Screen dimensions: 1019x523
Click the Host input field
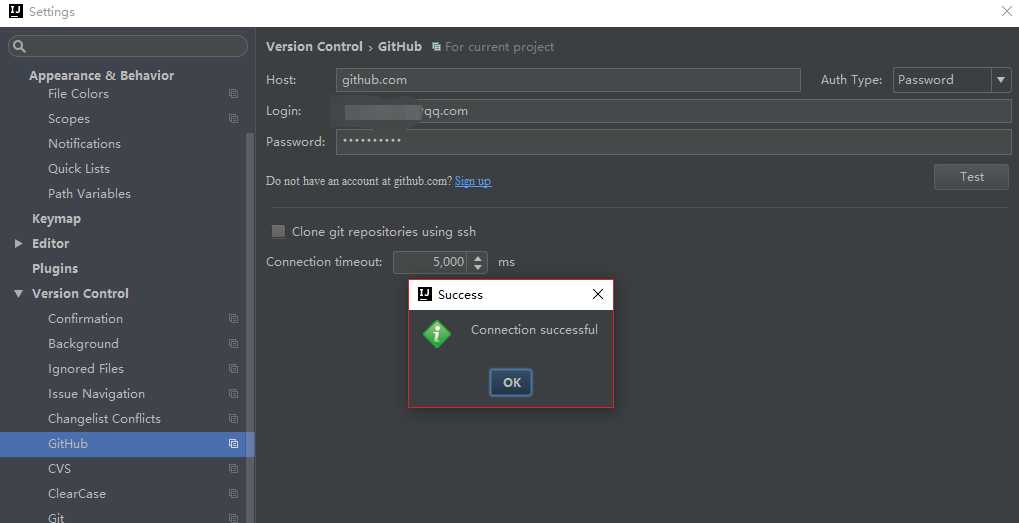coord(568,81)
